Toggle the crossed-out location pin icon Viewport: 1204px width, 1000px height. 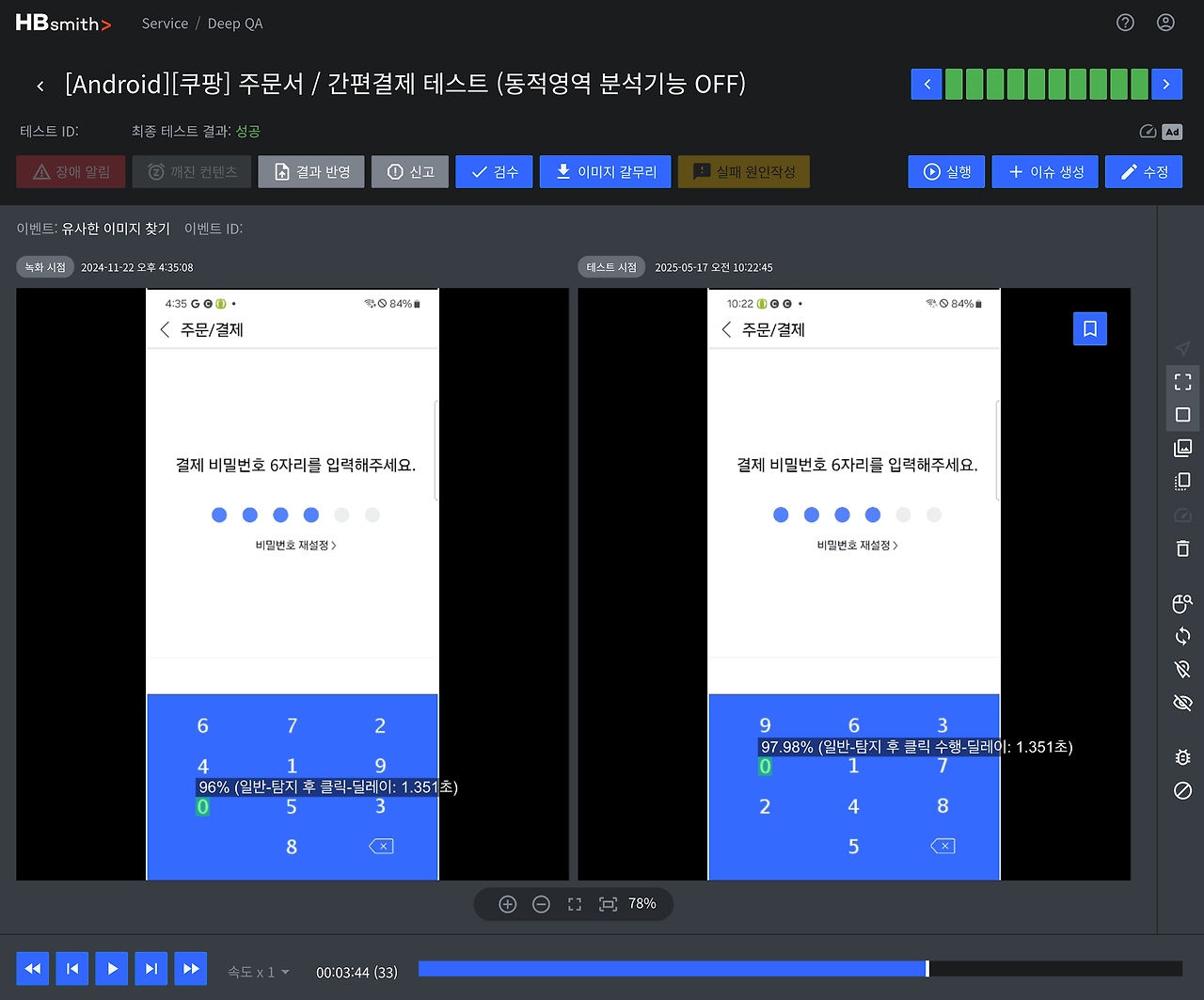click(1183, 669)
